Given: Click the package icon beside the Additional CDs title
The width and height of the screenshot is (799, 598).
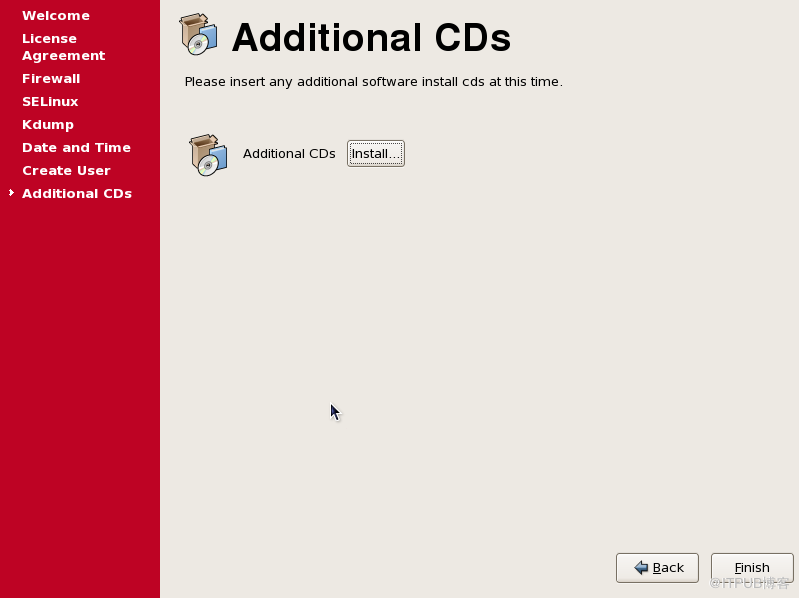Looking at the screenshot, I should pos(199,34).
